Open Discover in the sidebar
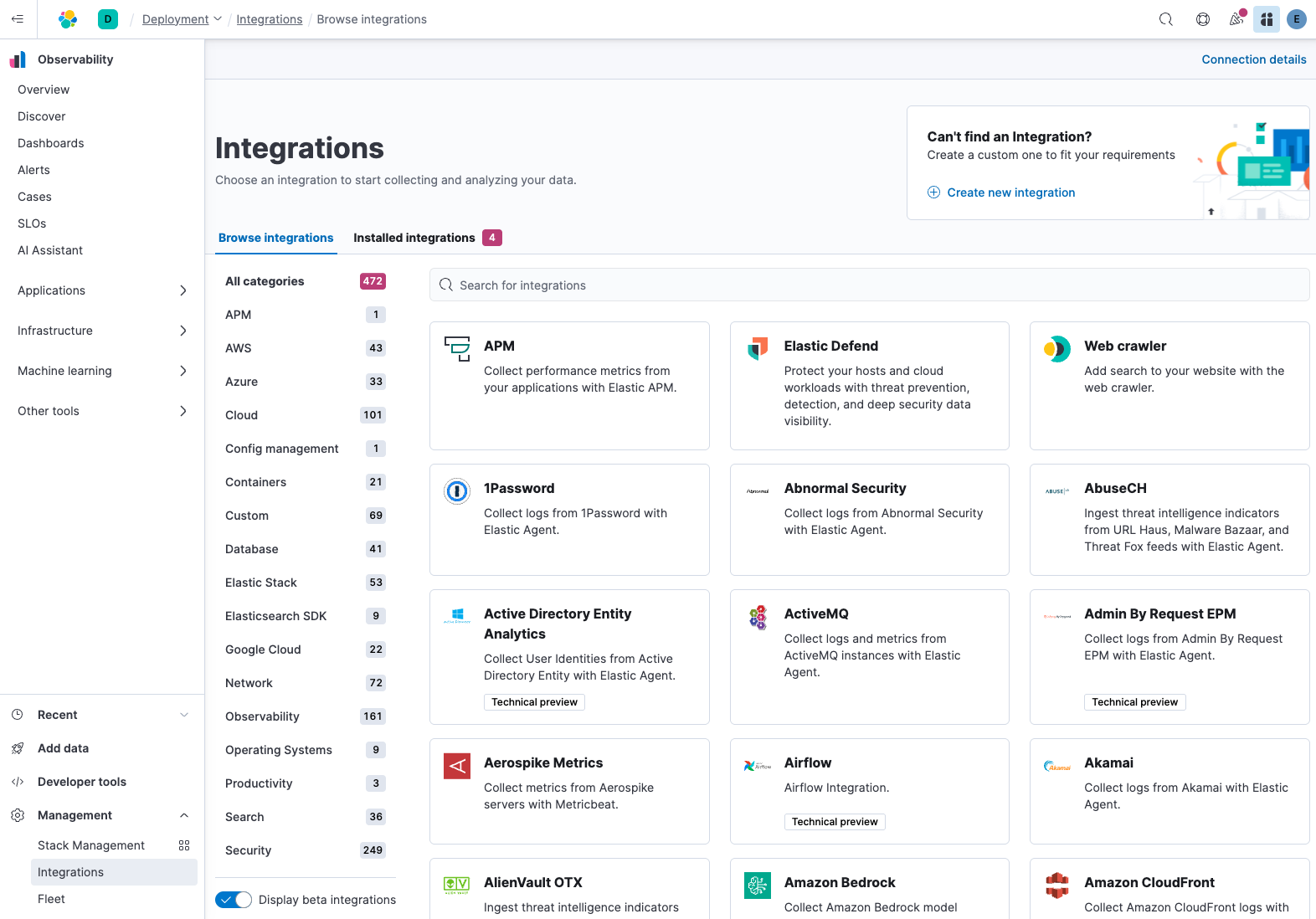 click(x=42, y=116)
